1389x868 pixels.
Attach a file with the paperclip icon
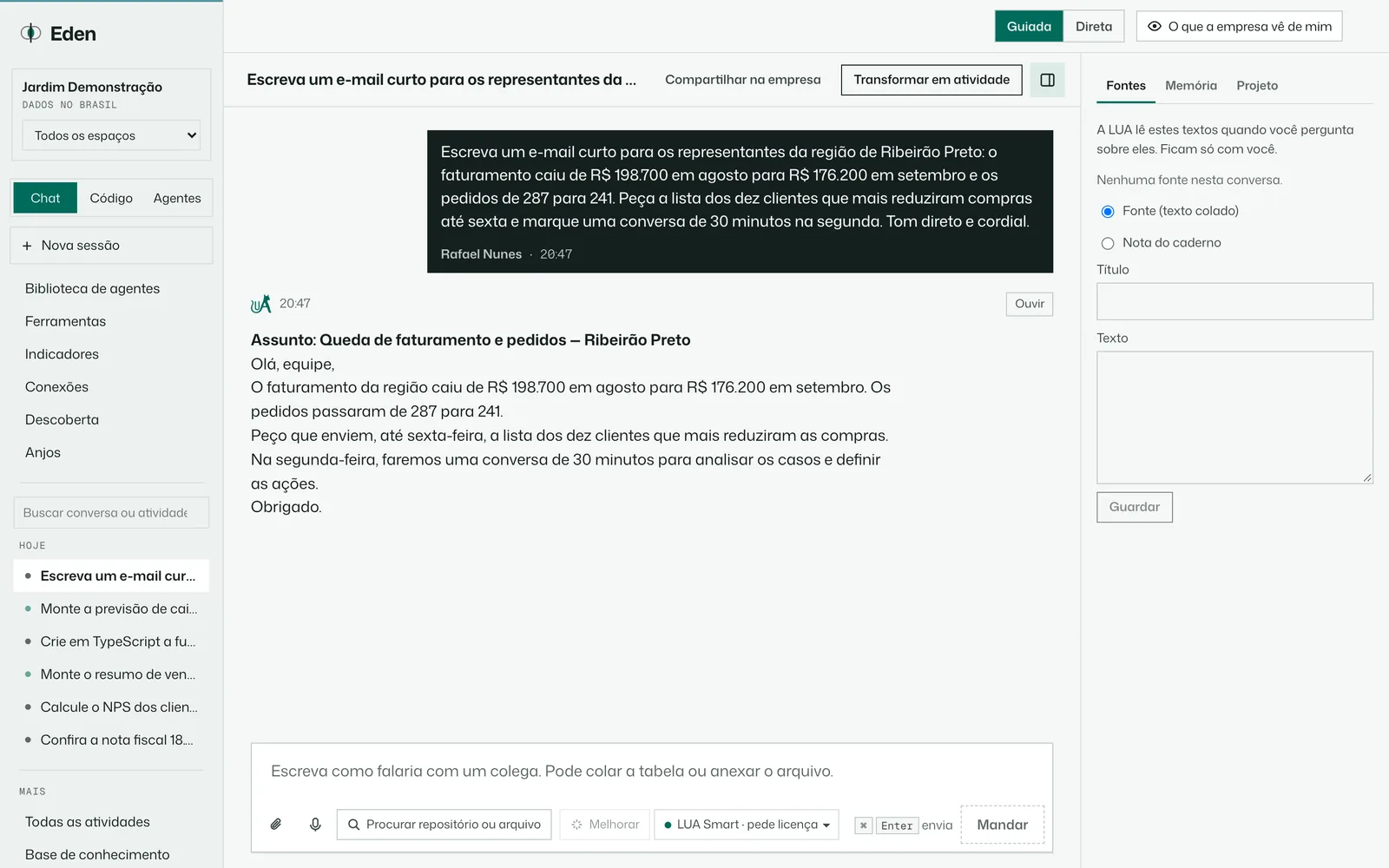coord(276,824)
